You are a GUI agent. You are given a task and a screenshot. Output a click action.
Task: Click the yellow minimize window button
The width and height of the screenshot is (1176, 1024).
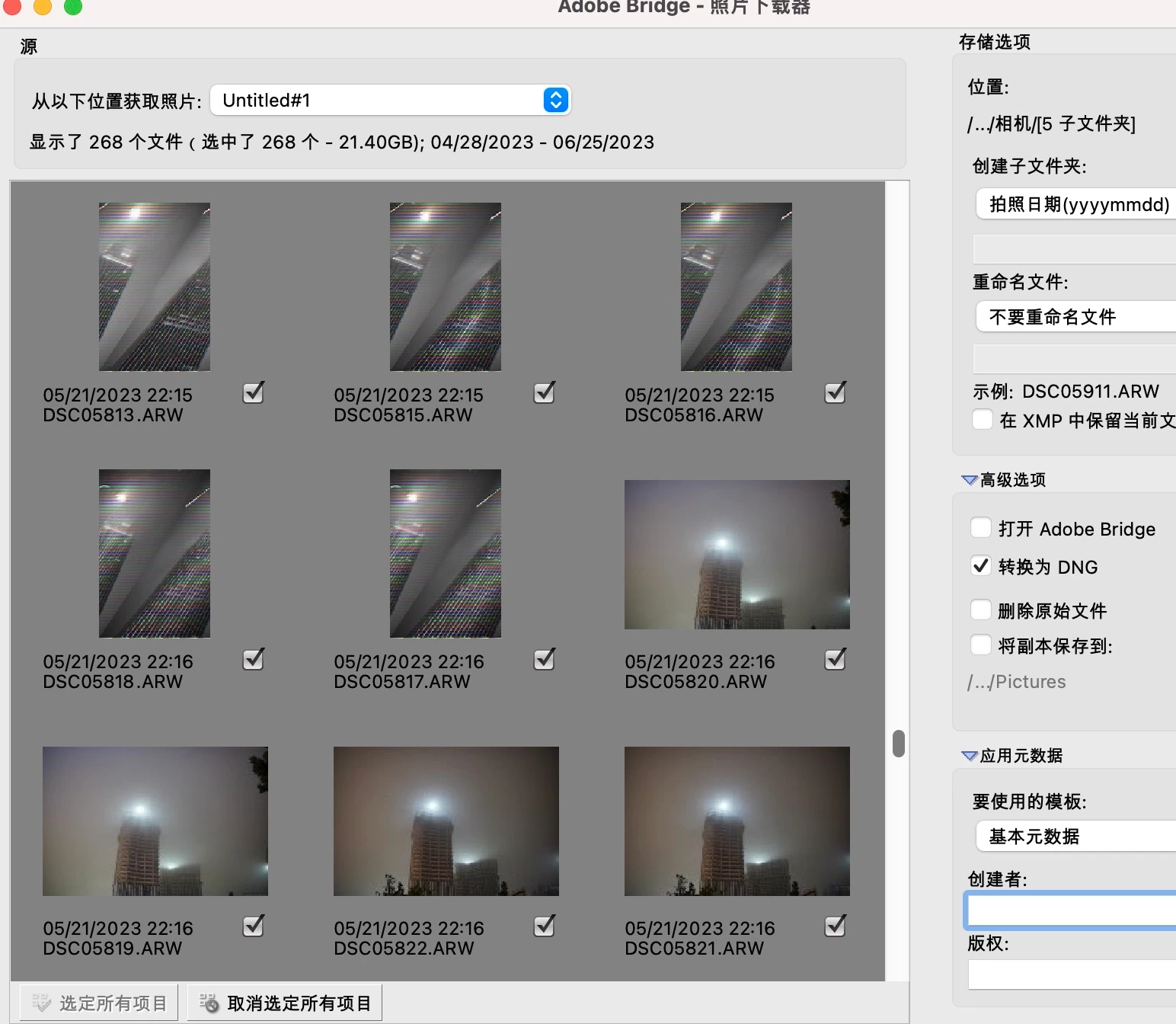(43, 6)
